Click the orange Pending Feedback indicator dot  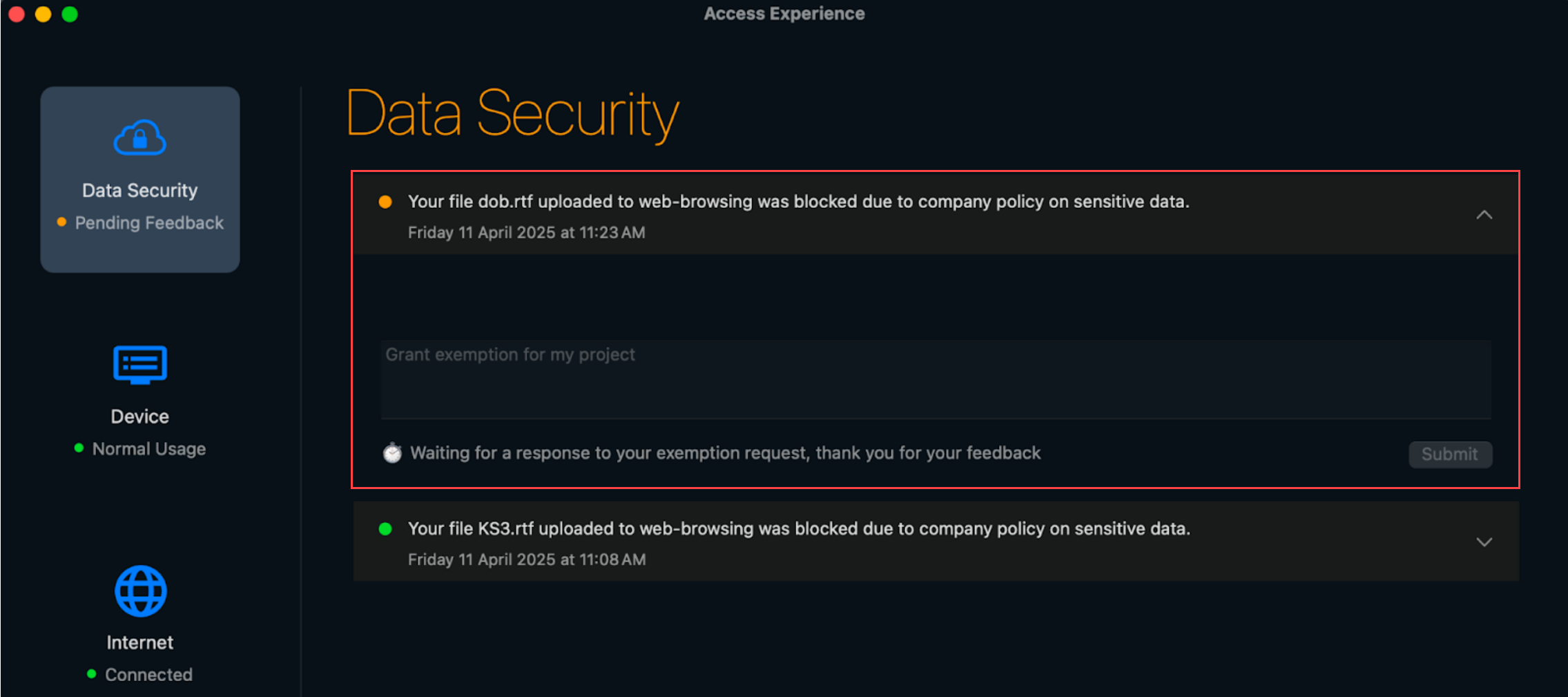tap(61, 222)
